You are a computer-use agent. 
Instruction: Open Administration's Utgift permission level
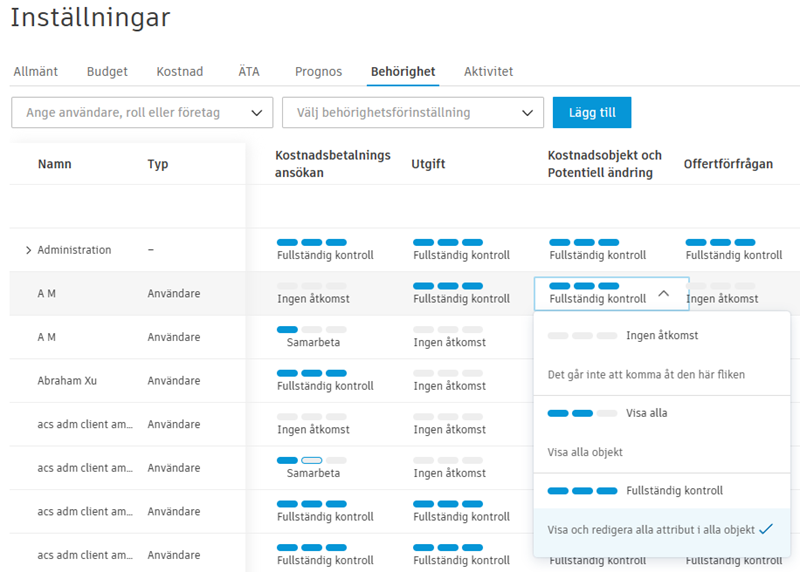[461, 250]
